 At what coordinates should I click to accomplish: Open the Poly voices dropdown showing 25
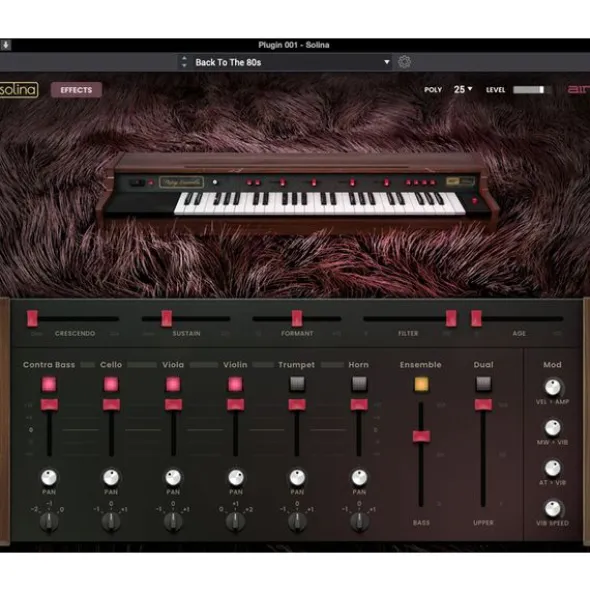[463, 89]
